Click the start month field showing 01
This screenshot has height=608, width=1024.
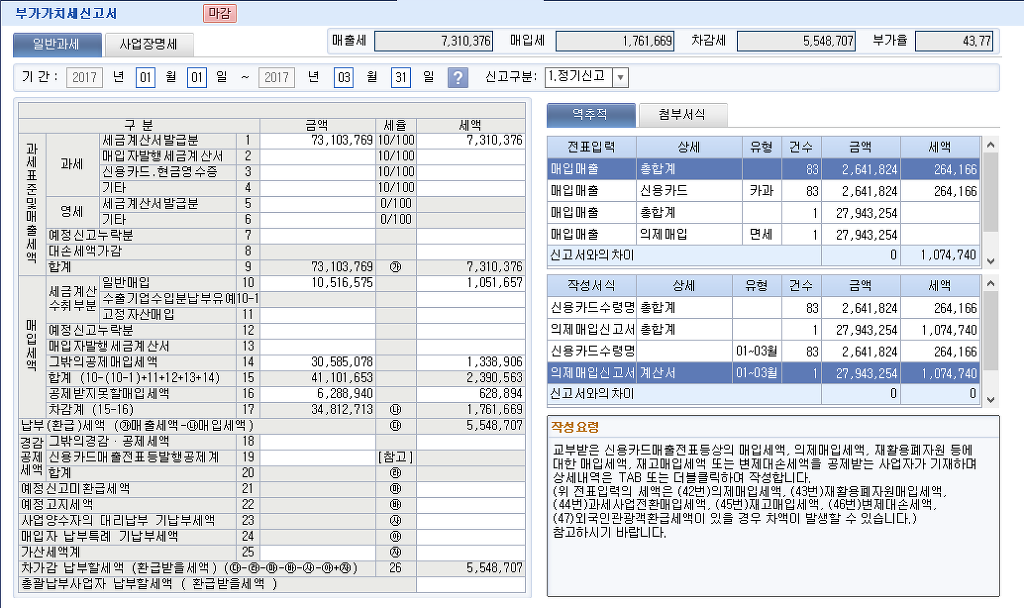[146, 78]
